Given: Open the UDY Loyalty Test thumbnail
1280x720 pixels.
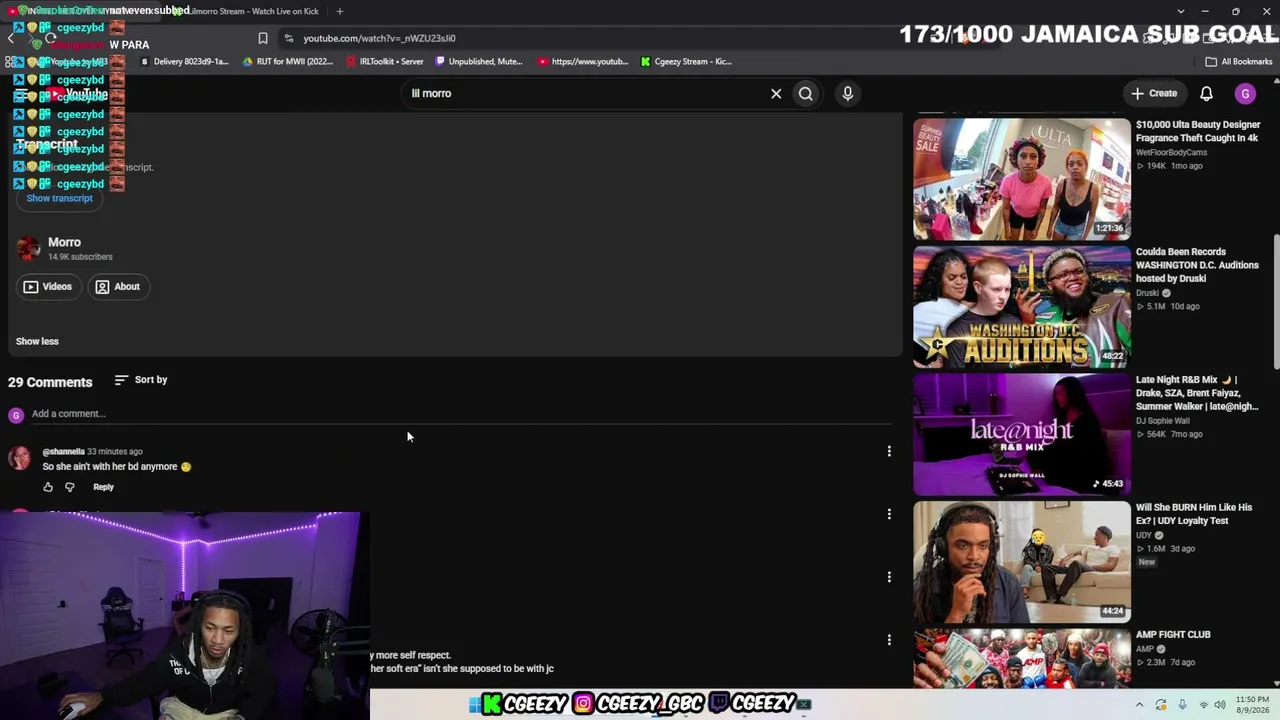Looking at the screenshot, I should click(x=1021, y=561).
